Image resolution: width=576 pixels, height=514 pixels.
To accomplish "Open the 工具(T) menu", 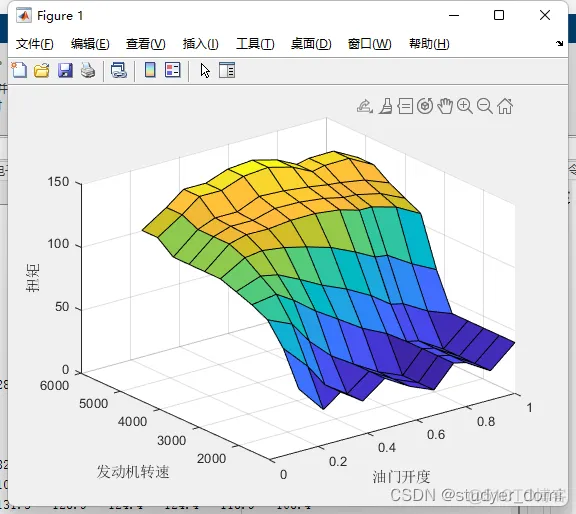I will (255, 44).
